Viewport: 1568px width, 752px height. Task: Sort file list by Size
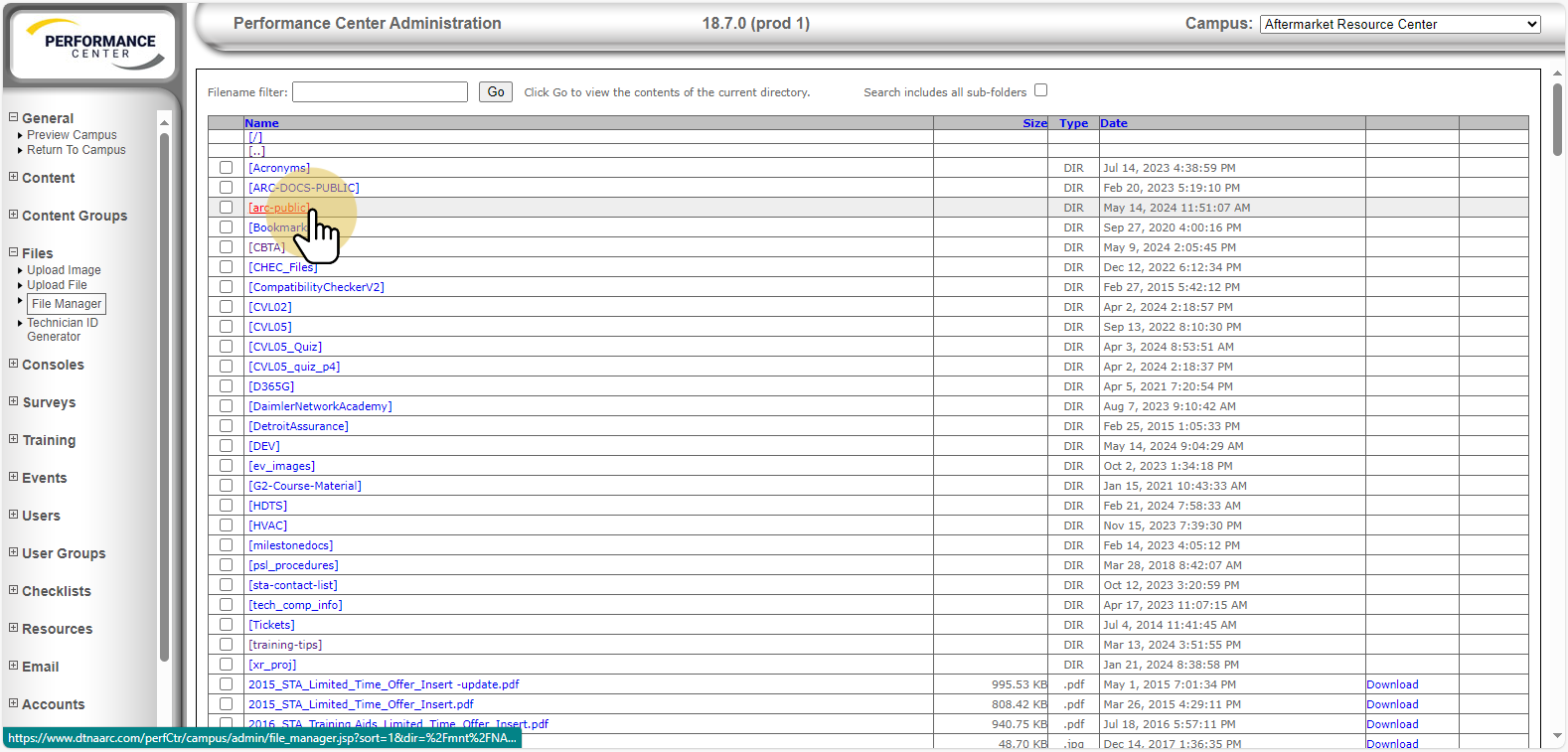tap(1034, 123)
